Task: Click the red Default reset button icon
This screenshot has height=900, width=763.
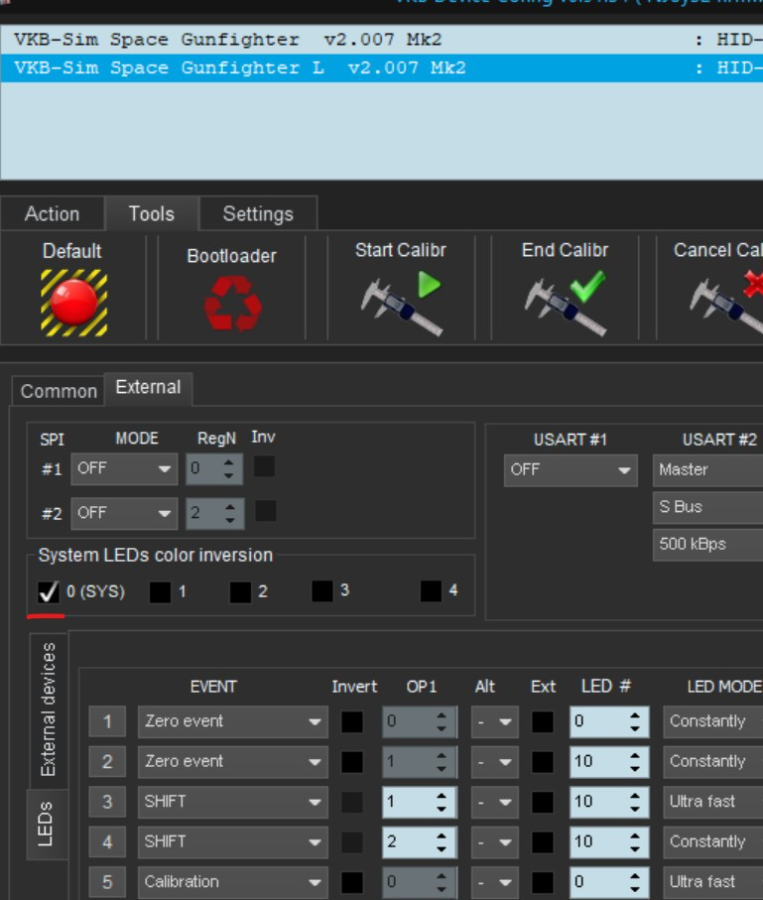Action: click(x=73, y=301)
